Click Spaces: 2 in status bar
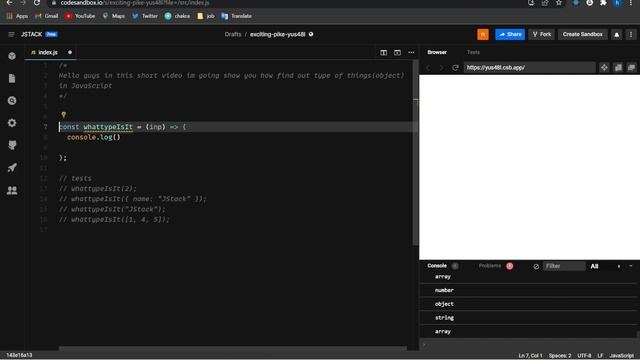Screen dimensions: 640x360 pos(560,356)
